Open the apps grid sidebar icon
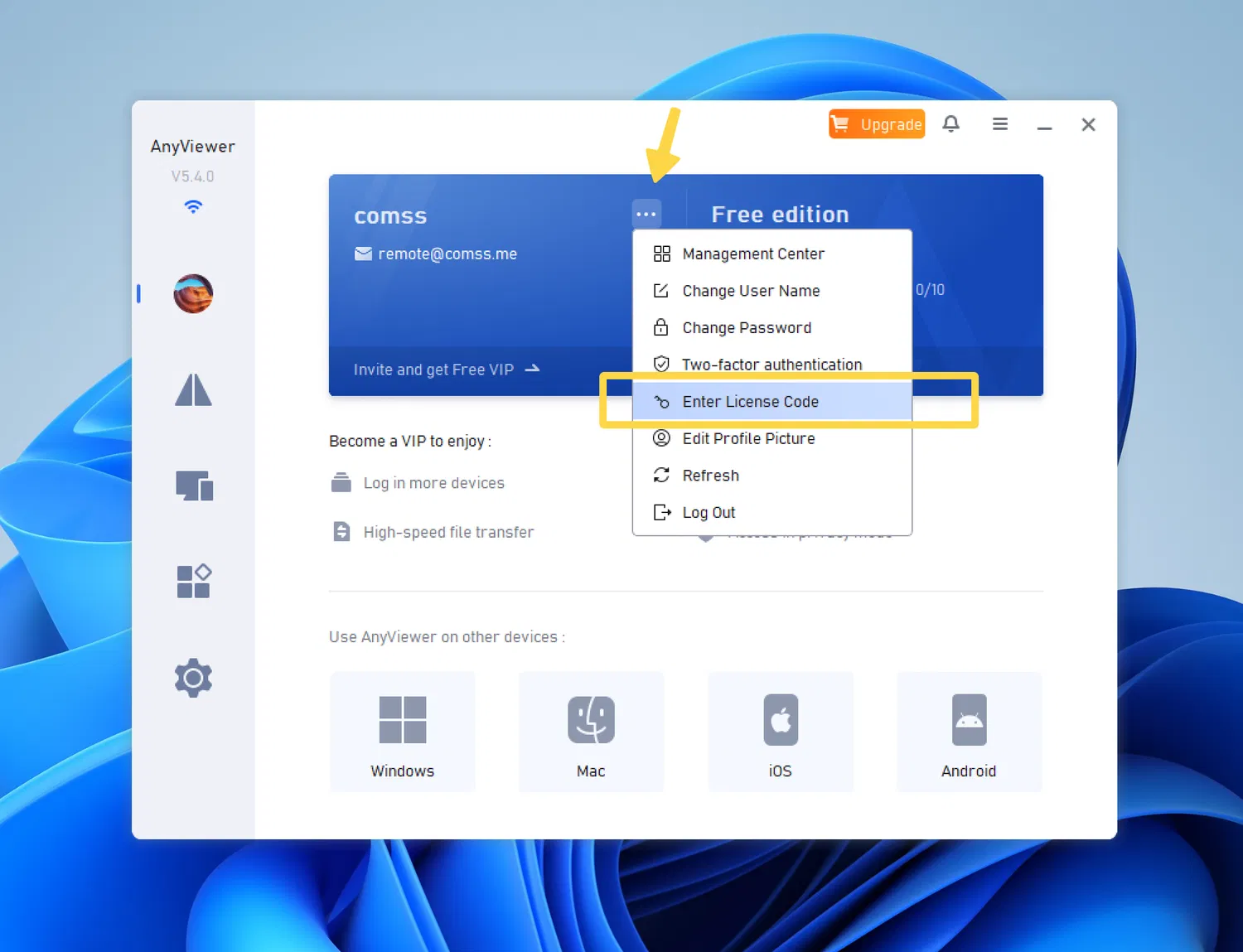Viewport: 1243px width, 952px height. click(x=194, y=581)
